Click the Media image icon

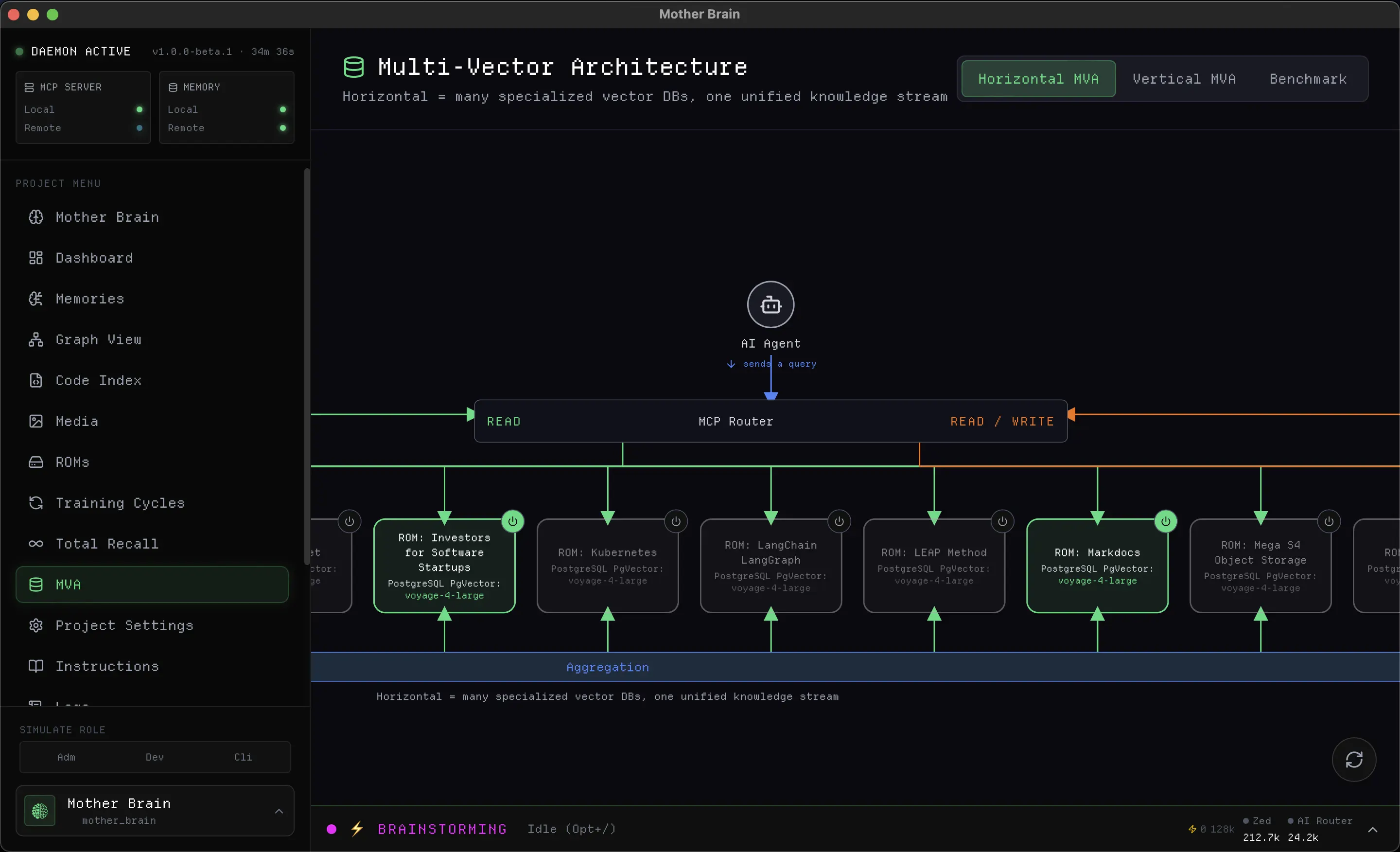(36, 421)
